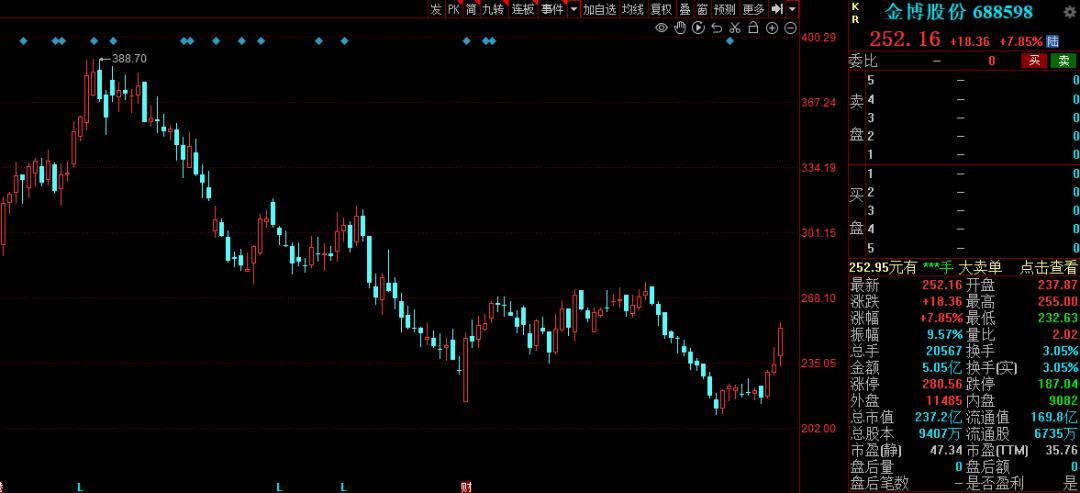Open the 点击查看 link
The height and width of the screenshot is (493, 1080).
1048,268
